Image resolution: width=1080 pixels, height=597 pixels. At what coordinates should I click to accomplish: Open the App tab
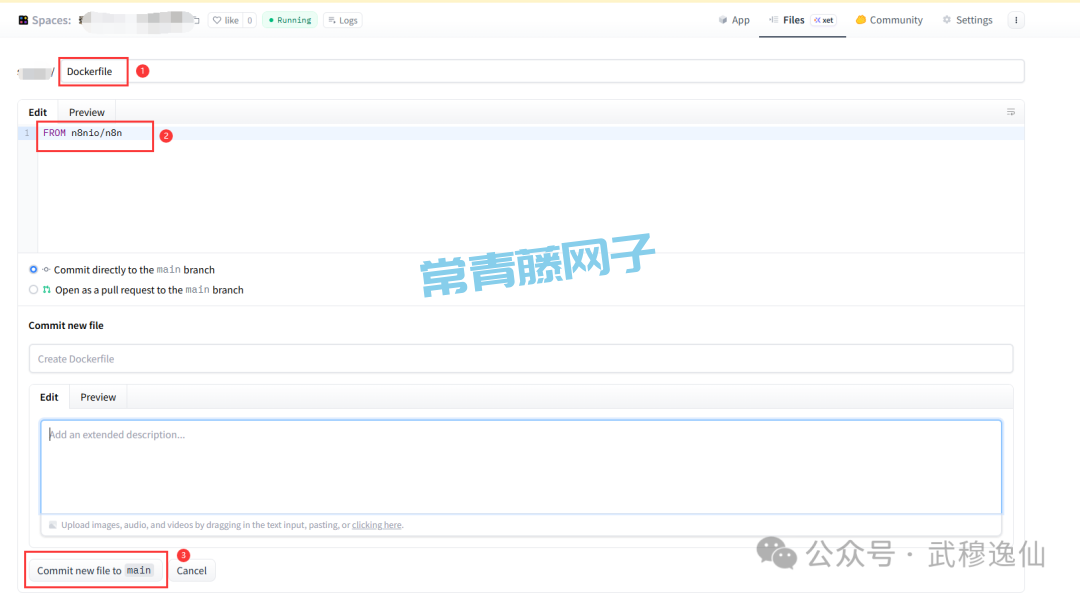point(734,20)
